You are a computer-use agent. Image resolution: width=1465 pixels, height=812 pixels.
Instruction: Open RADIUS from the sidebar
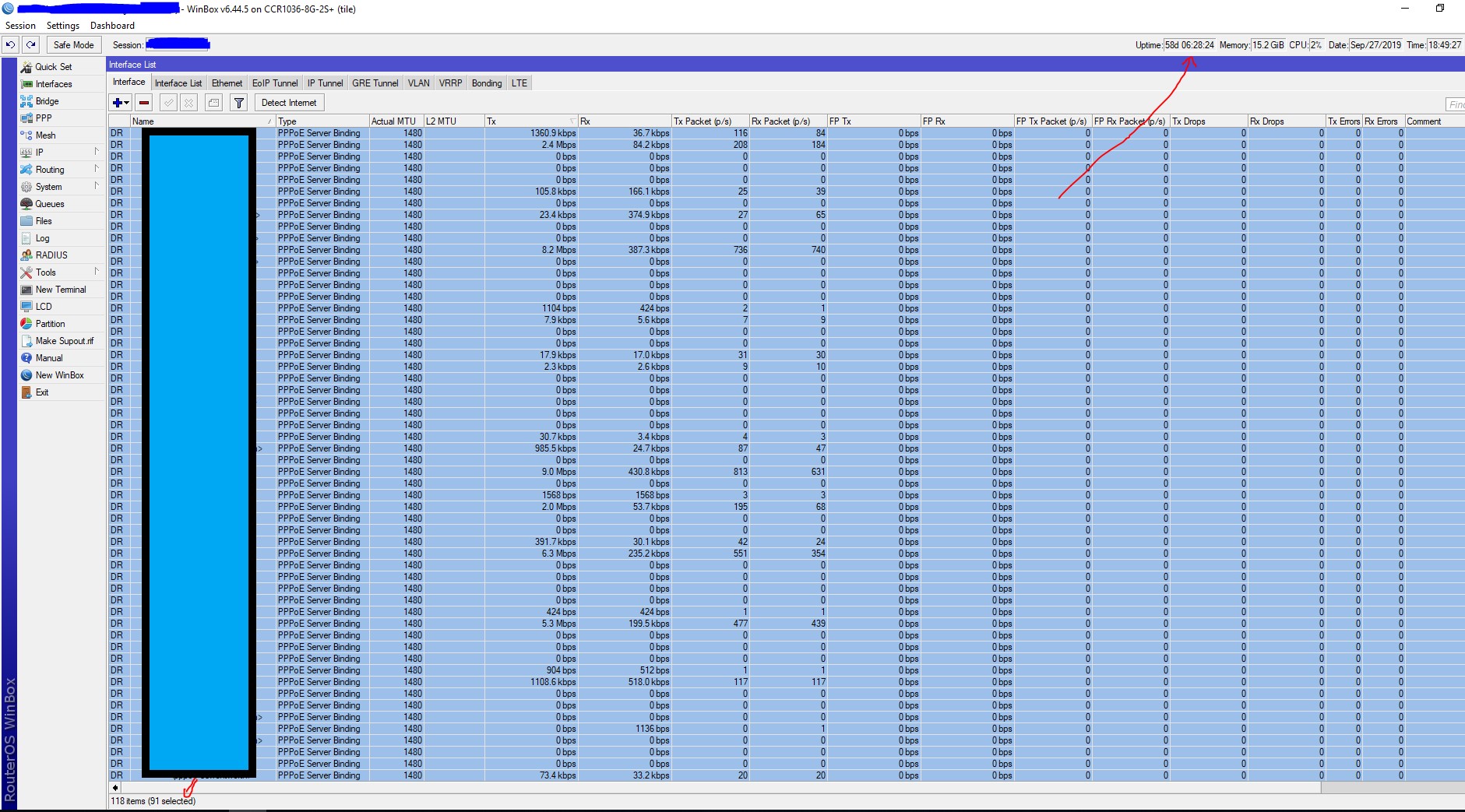tap(51, 255)
